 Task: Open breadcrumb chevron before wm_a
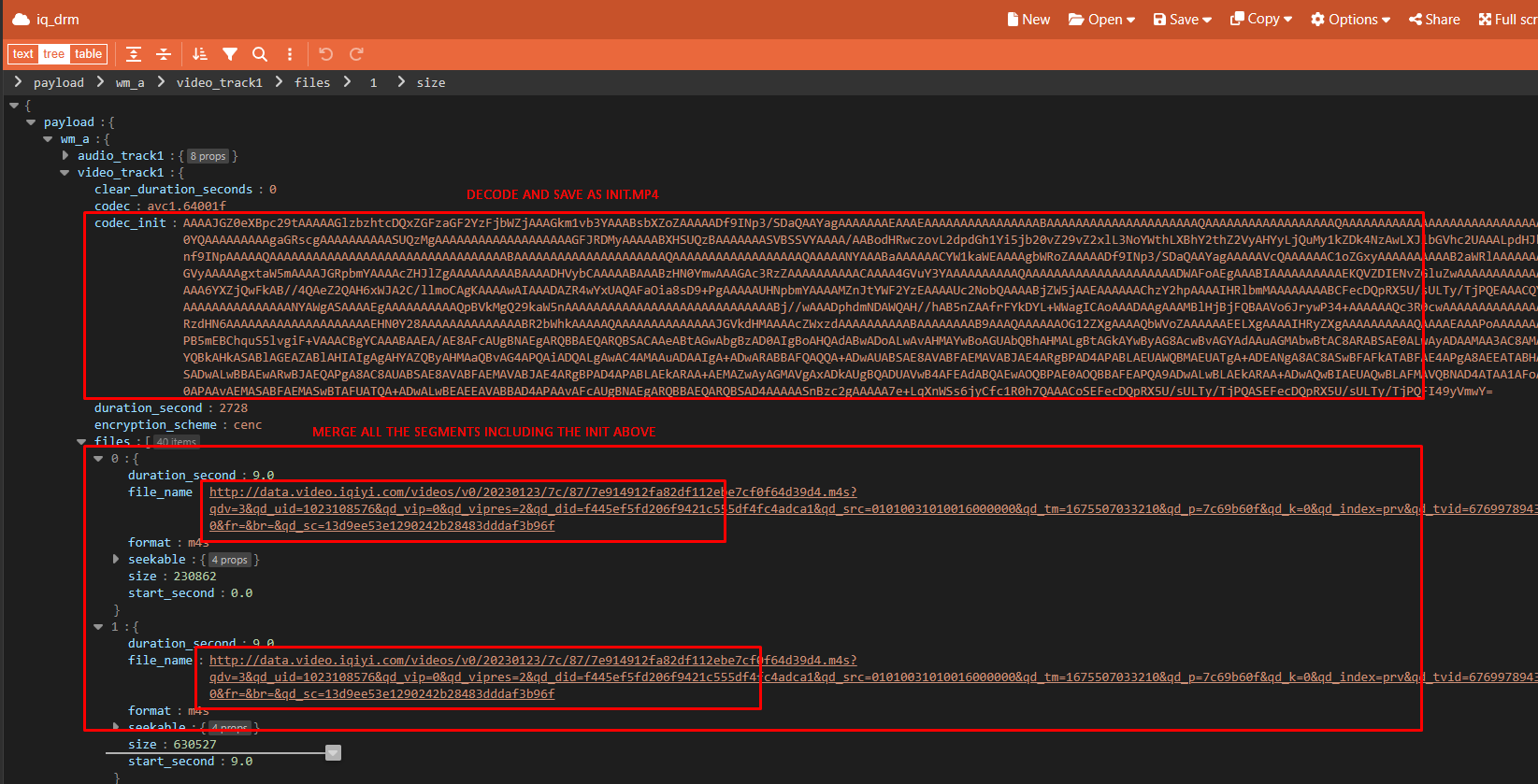pyautogui.click(x=100, y=82)
